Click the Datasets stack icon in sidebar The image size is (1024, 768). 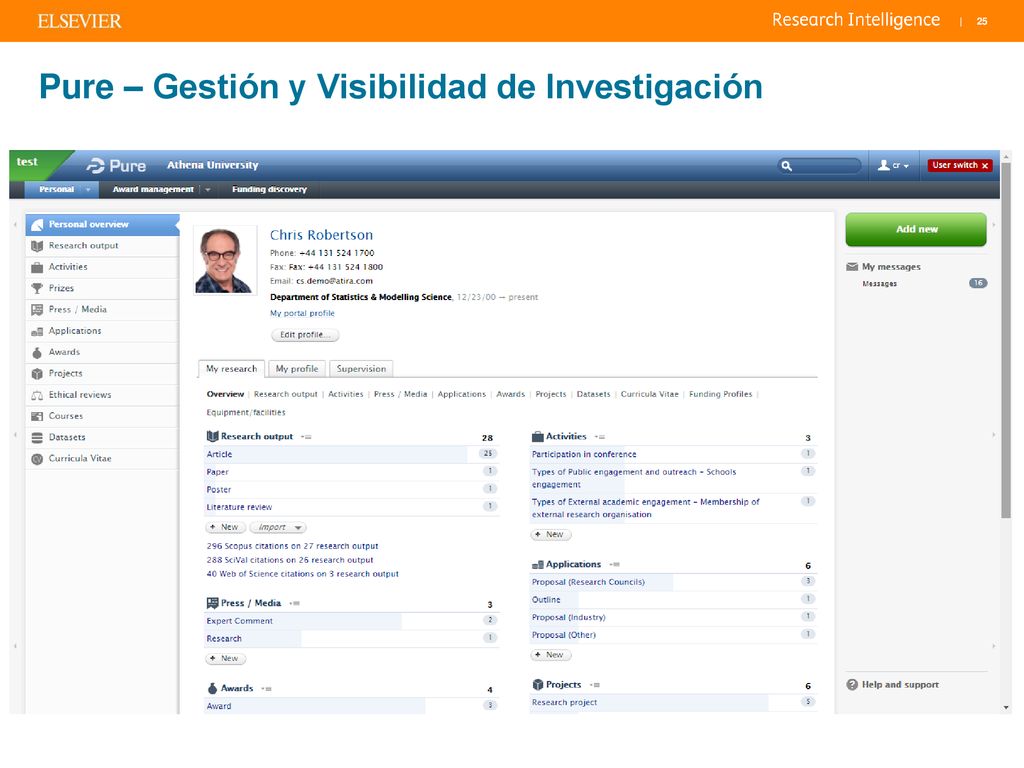click(37, 438)
